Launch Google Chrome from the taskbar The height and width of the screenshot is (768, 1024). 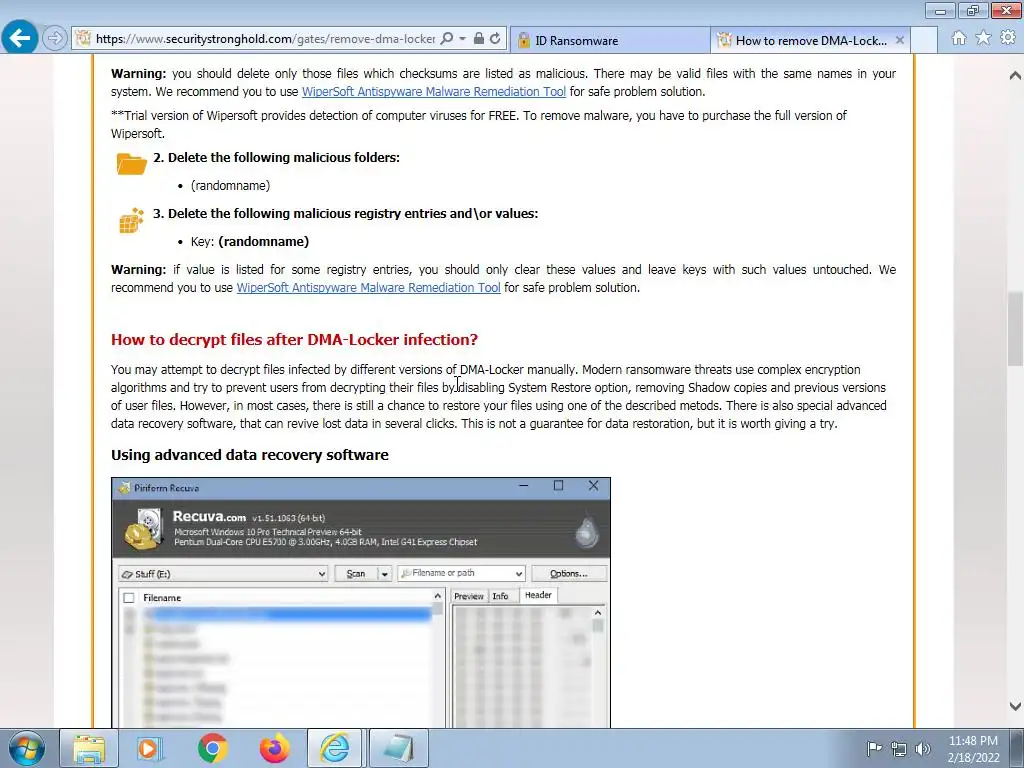212,748
